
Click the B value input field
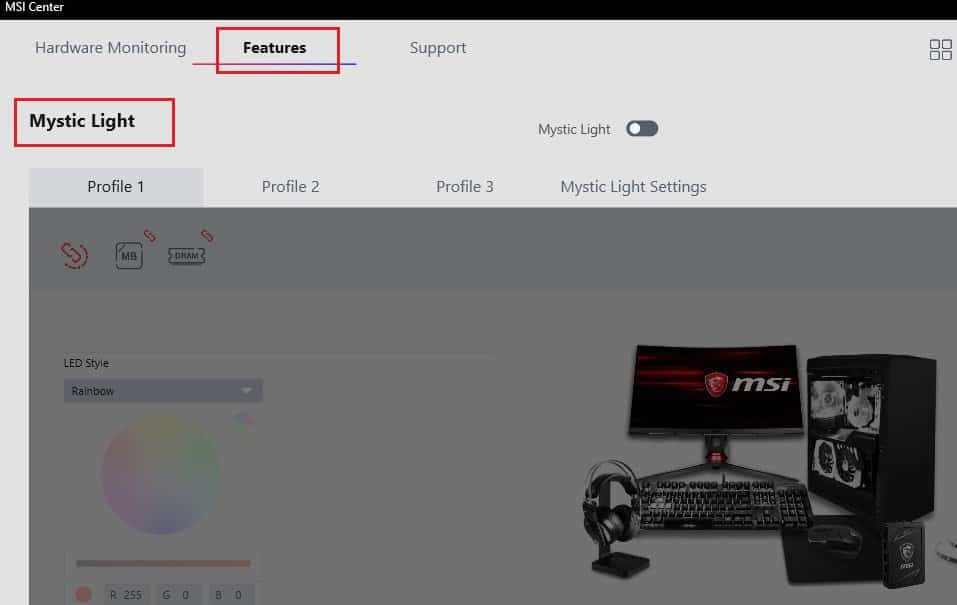(x=232, y=595)
